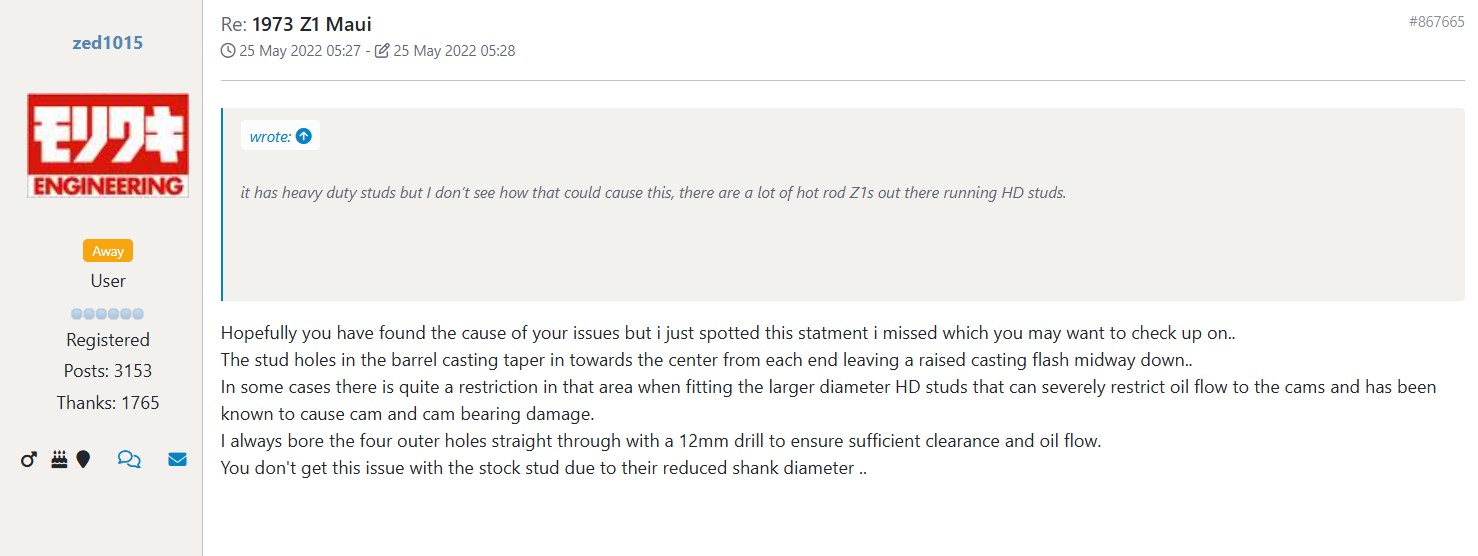The height and width of the screenshot is (556, 1478).
Task: Click the male gender icon
Action: point(29,460)
